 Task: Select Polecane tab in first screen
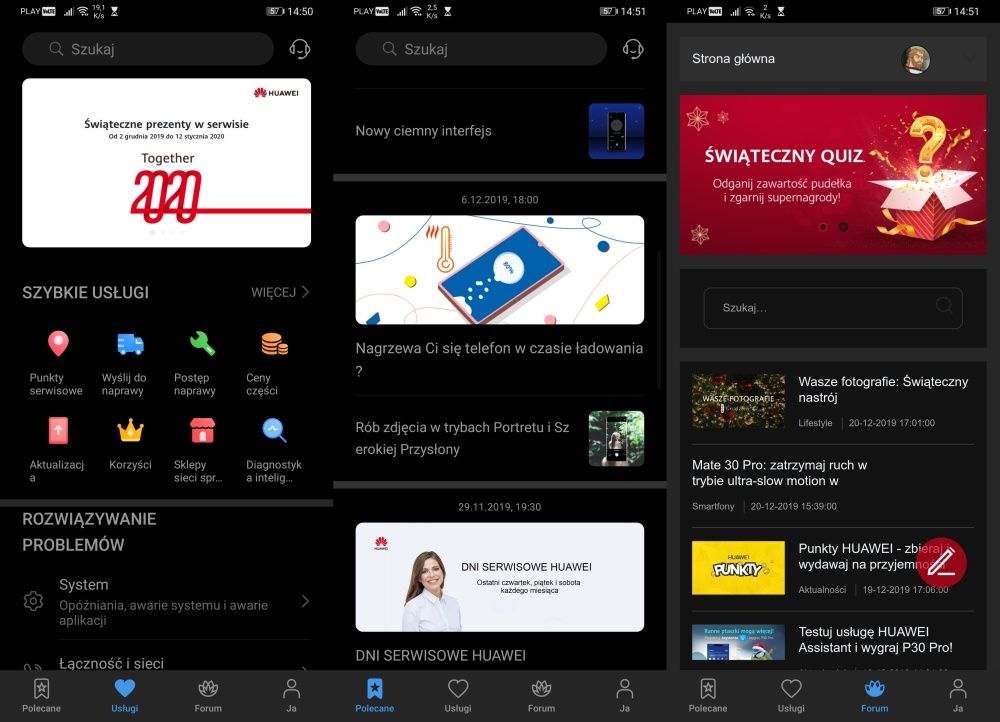[41, 696]
